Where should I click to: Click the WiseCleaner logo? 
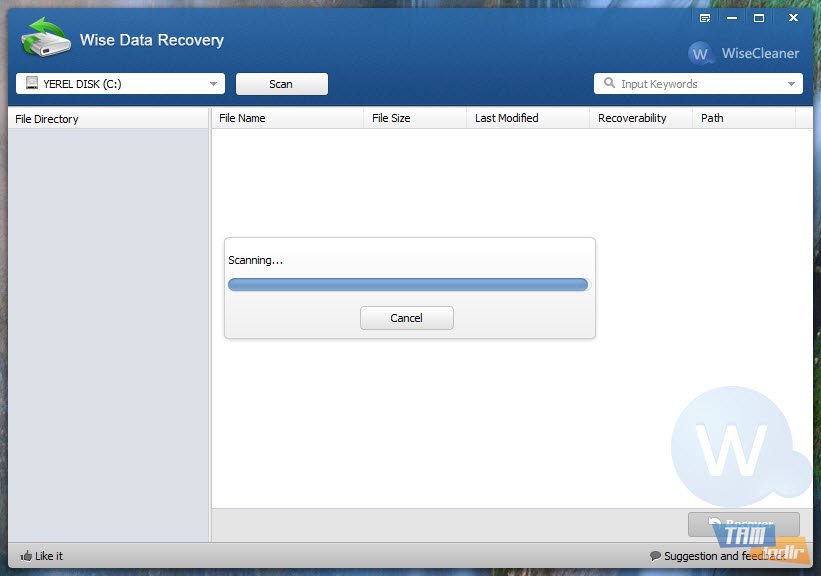click(x=743, y=53)
